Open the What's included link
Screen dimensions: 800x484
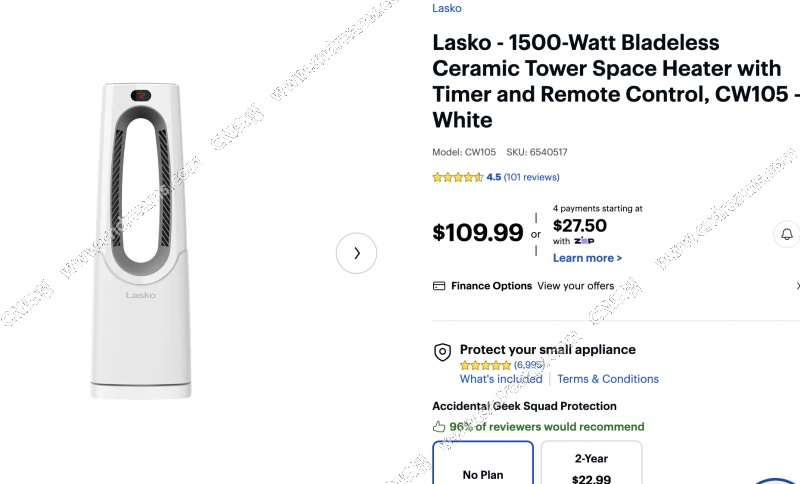[501, 379]
